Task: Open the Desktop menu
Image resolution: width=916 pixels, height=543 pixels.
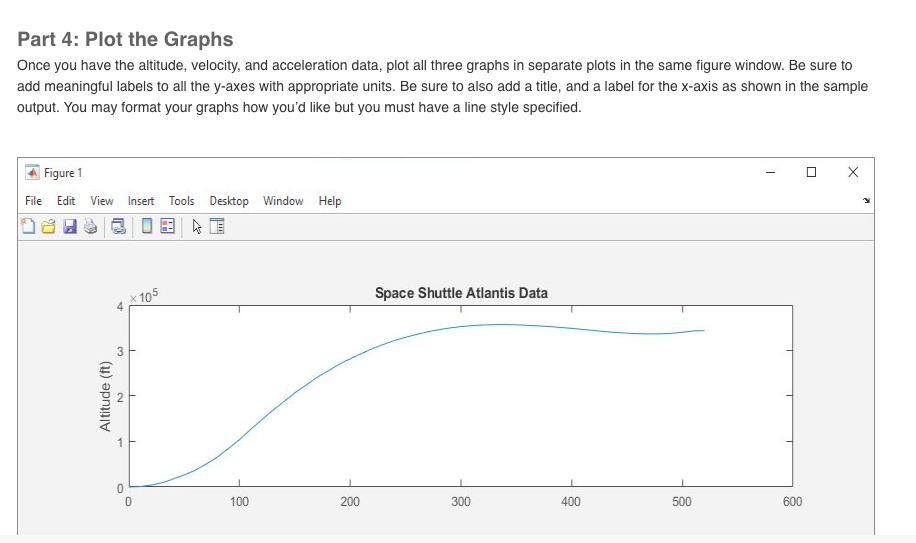Action: coord(229,201)
